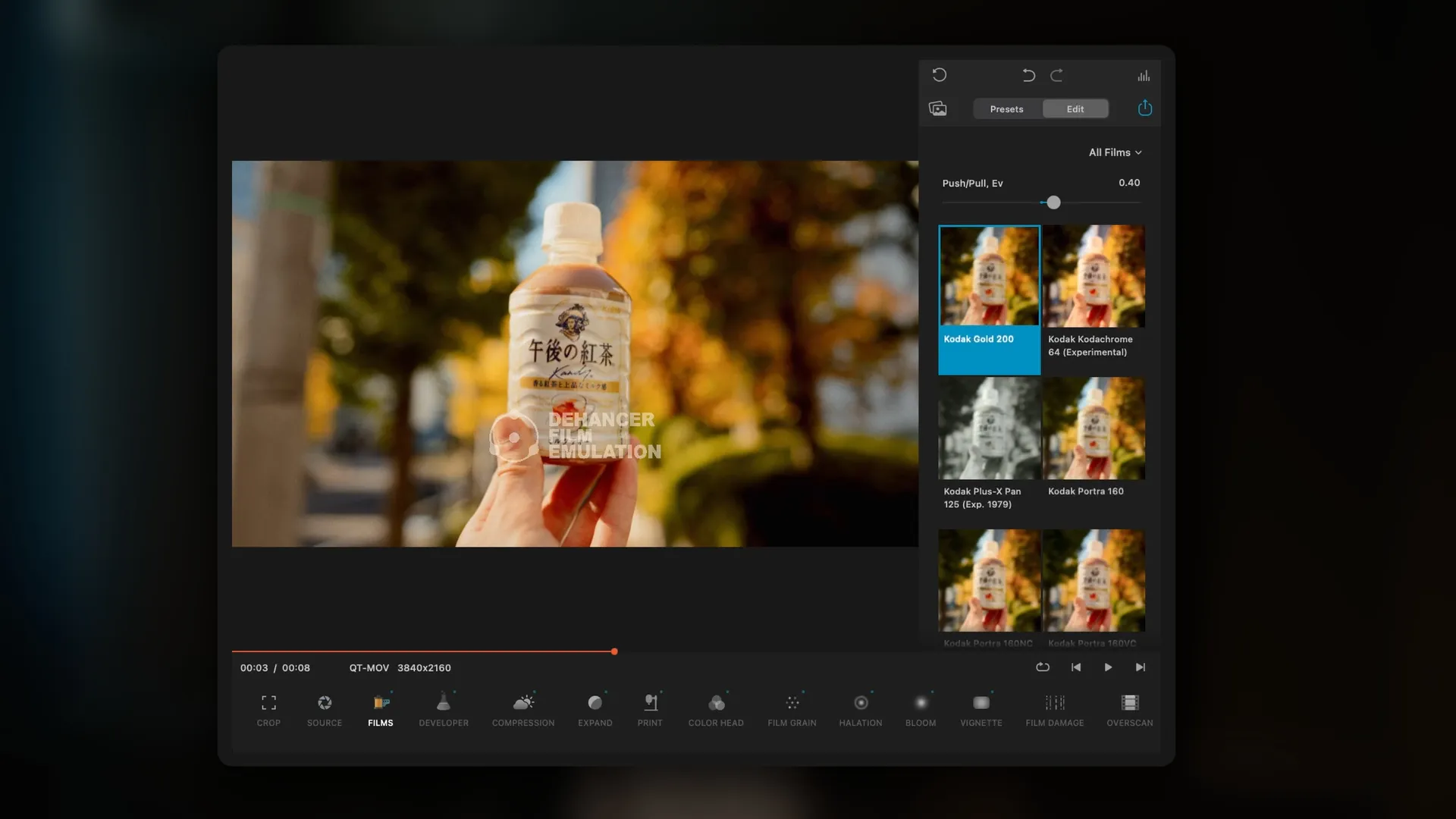Select Kodak Plus-X Pan 125 thumbnail
1456x819 pixels.
click(990, 428)
